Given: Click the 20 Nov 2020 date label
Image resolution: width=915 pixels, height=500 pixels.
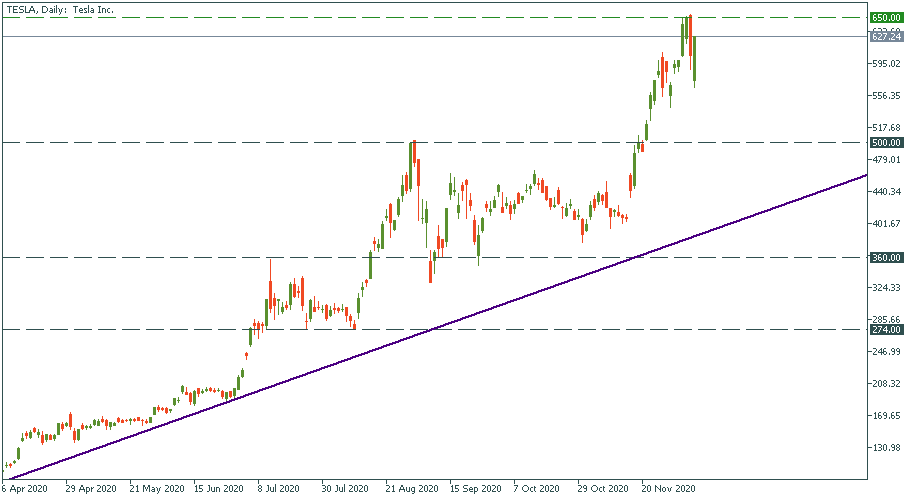Looking at the screenshot, I should point(668,490).
